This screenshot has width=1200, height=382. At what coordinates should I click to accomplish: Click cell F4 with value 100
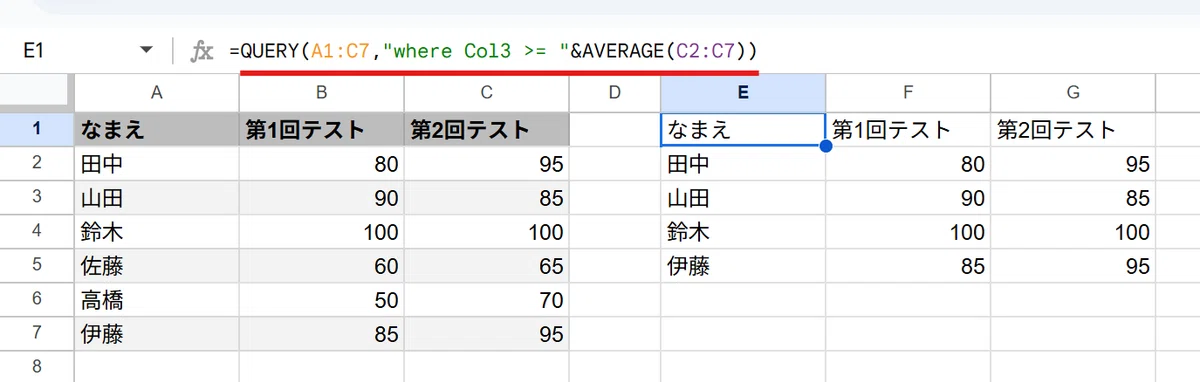pyautogui.click(x=908, y=231)
